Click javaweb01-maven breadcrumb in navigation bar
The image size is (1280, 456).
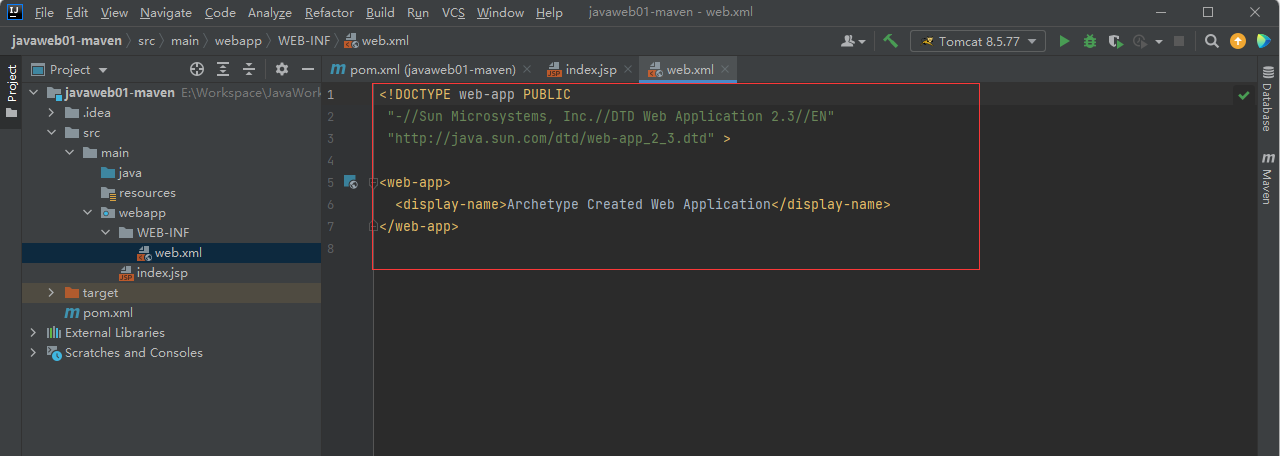pos(67,41)
